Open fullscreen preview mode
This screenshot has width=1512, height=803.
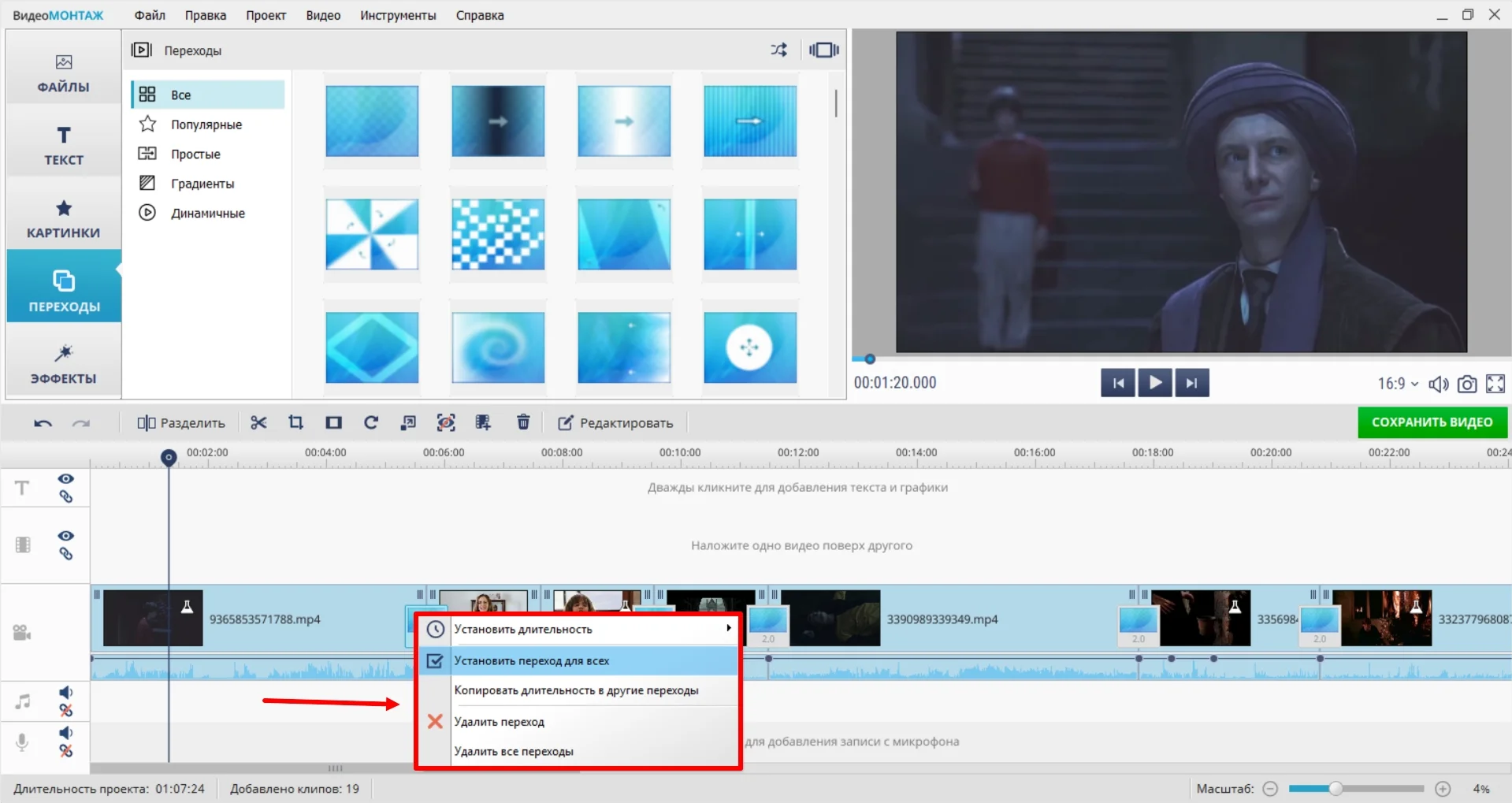coord(1495,384)
